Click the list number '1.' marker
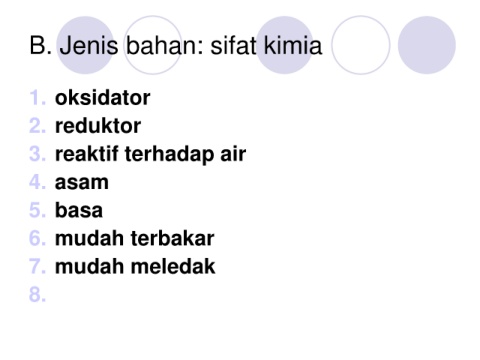 [x=37, y=98]
